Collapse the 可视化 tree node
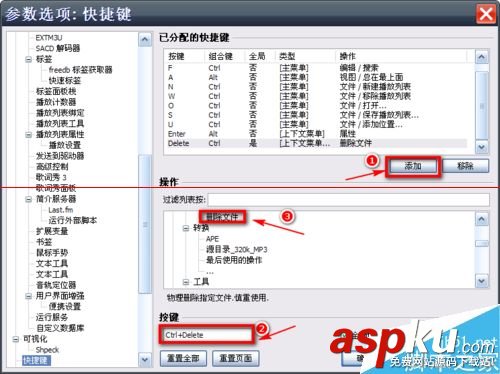The height and width of the screenshot is (374, 500). pos(16,339)
